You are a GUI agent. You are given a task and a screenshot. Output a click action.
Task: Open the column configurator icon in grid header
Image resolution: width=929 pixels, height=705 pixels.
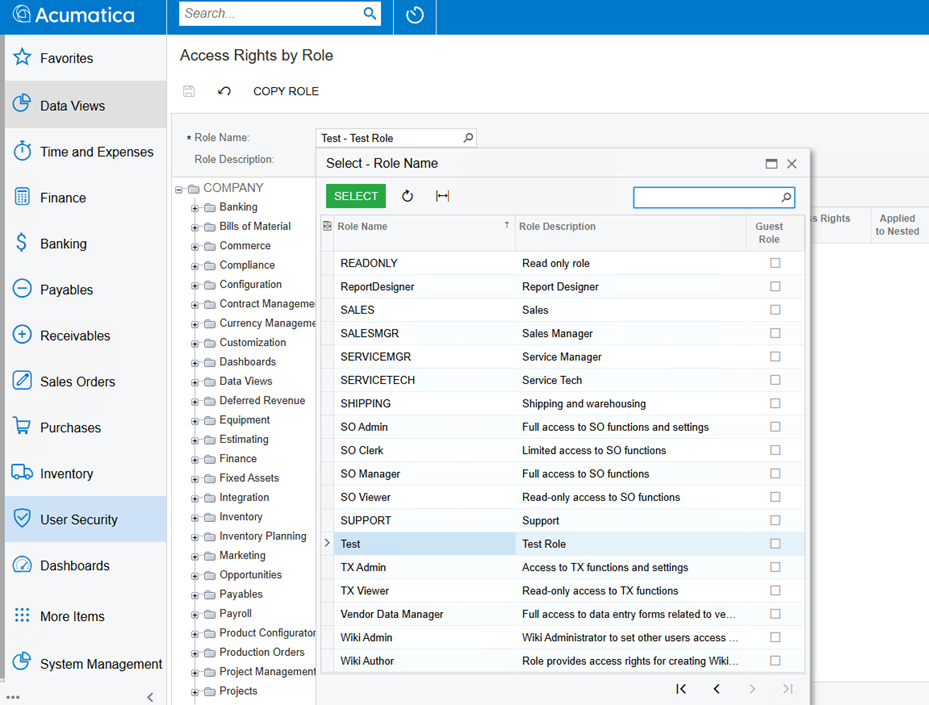[x=327, y=226]
